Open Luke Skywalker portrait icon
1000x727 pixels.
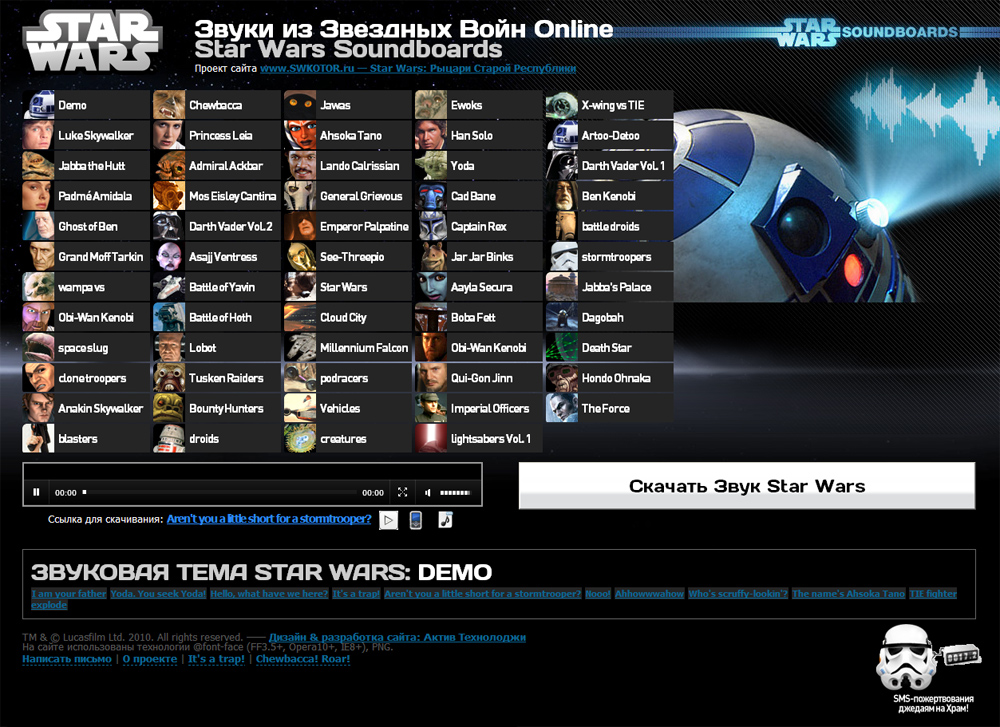38,135
